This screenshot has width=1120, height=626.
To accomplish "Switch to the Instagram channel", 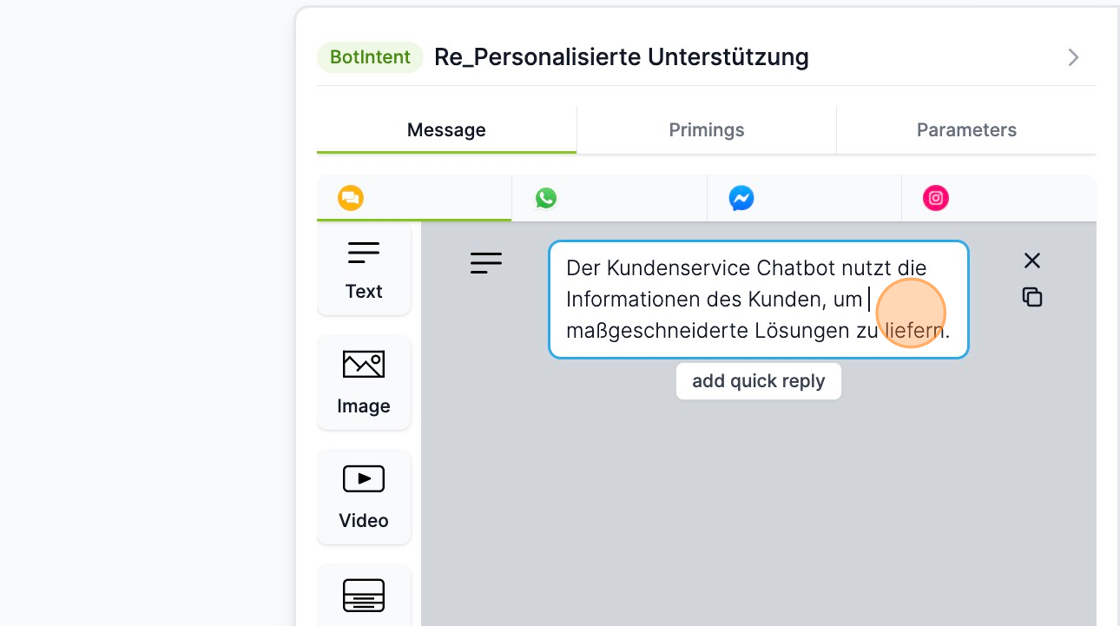I will (x=936, y=198).
